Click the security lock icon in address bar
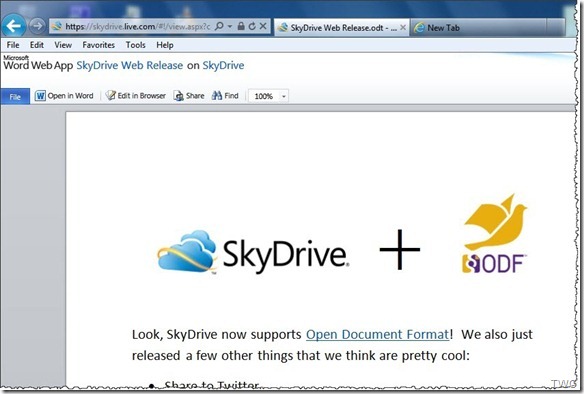This screenshot has height=394, width=584. point(241,26)
